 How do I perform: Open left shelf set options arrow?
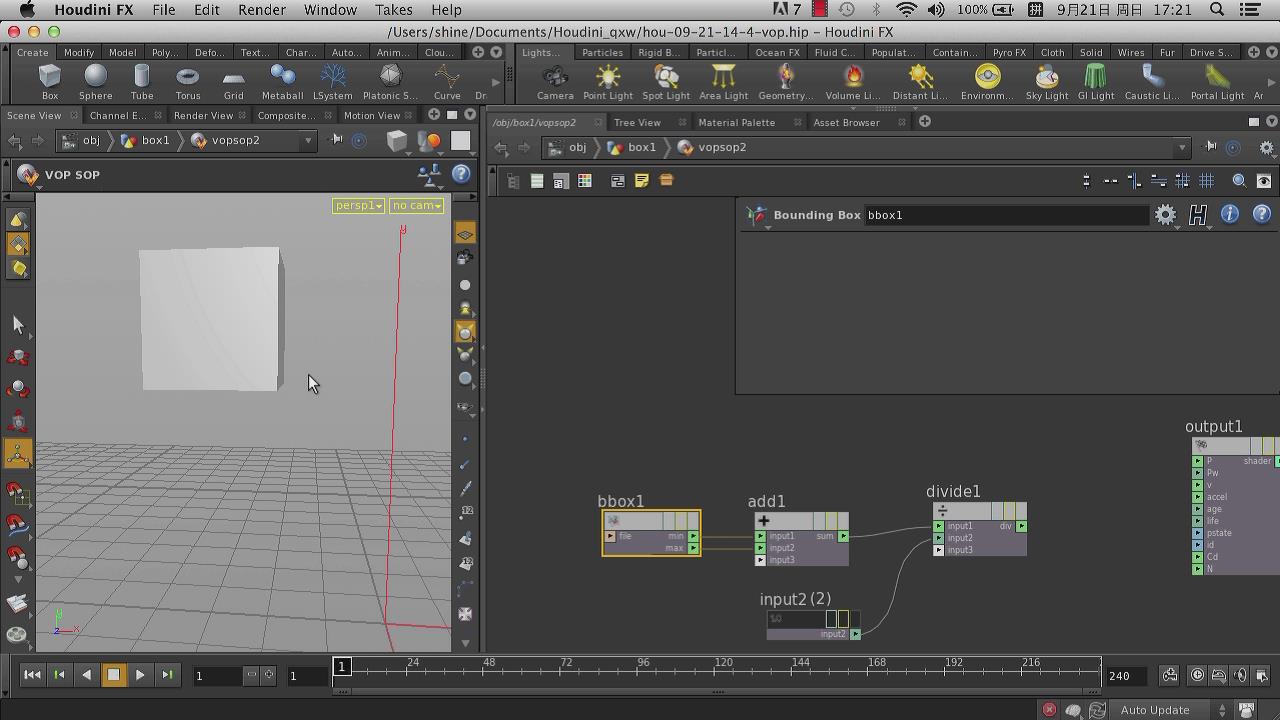496,52
